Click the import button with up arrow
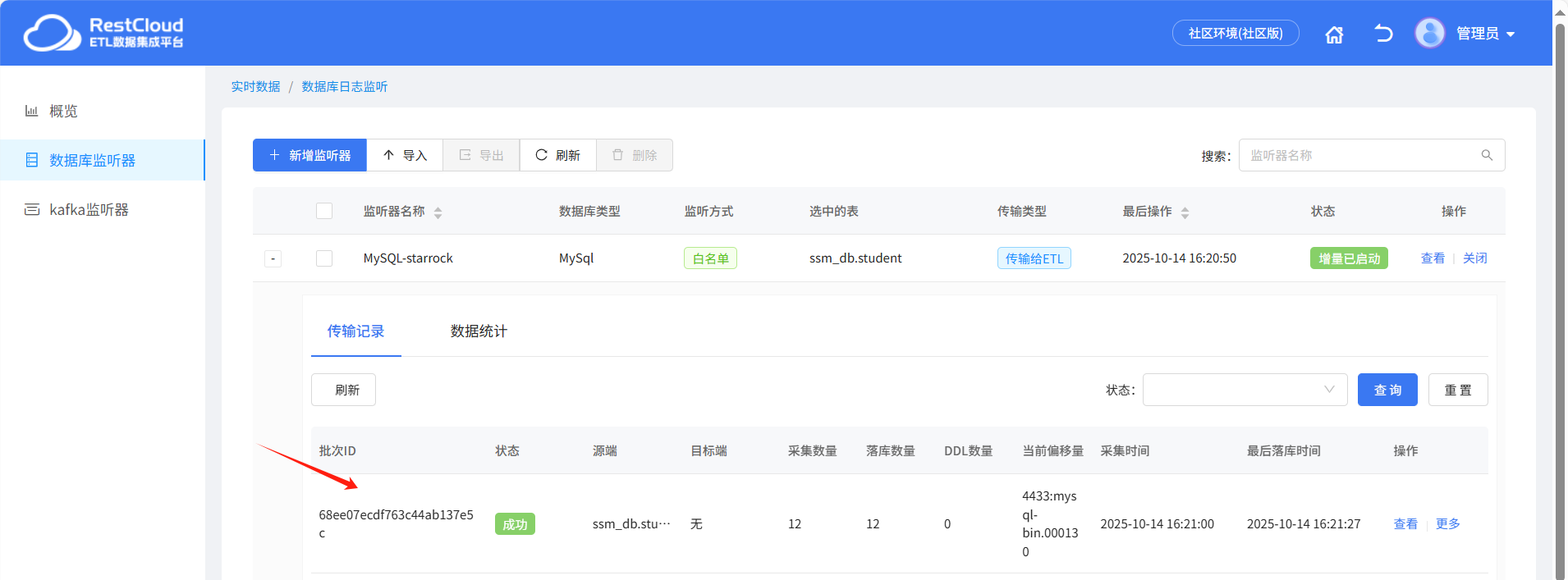Image resolution: width=1568 pixels, height=580 pixels. [405, 155]
